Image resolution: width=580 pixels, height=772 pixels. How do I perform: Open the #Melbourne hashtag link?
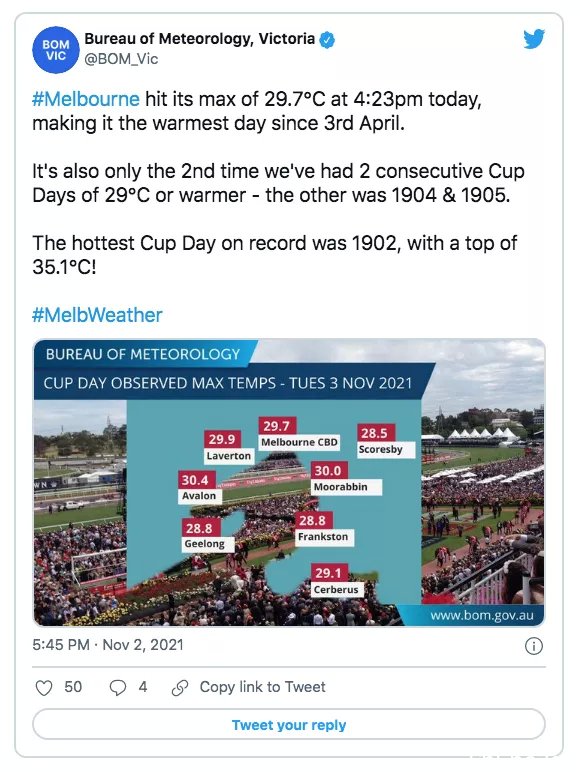tap(86, 99)
